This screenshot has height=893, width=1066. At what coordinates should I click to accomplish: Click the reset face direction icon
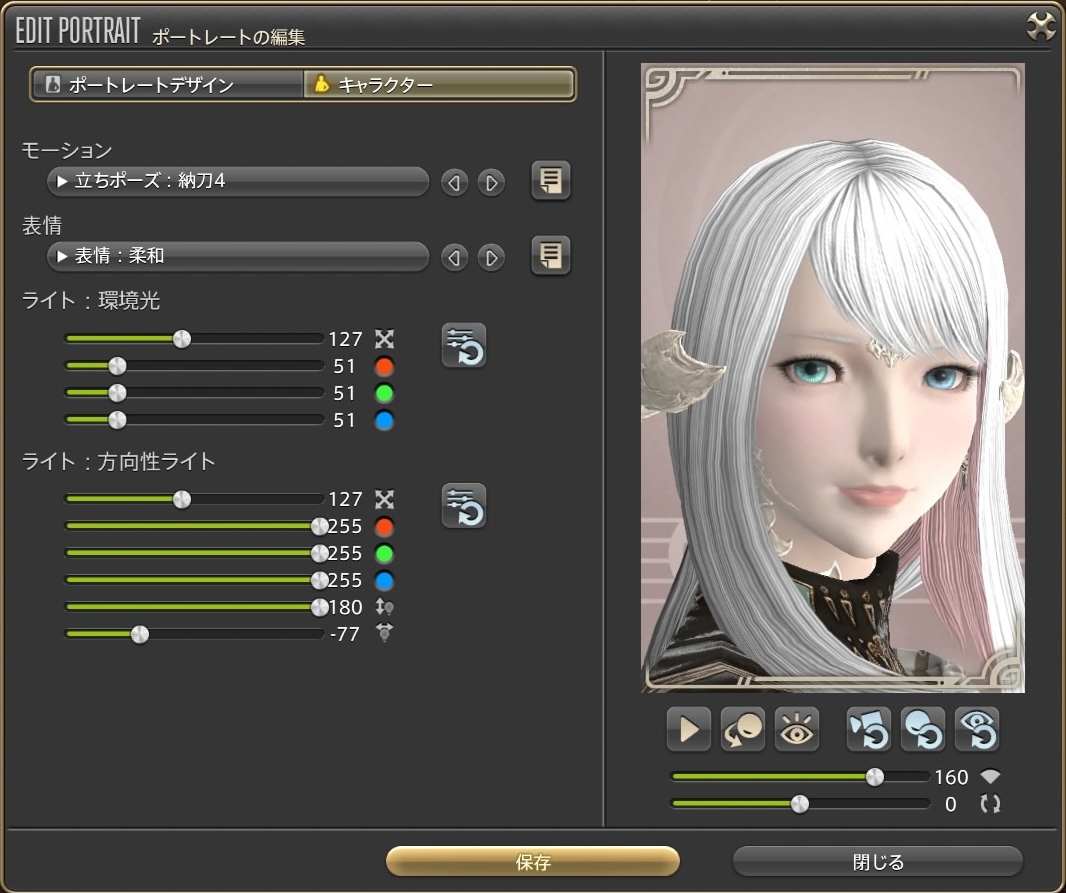click(x=922, y=730)
